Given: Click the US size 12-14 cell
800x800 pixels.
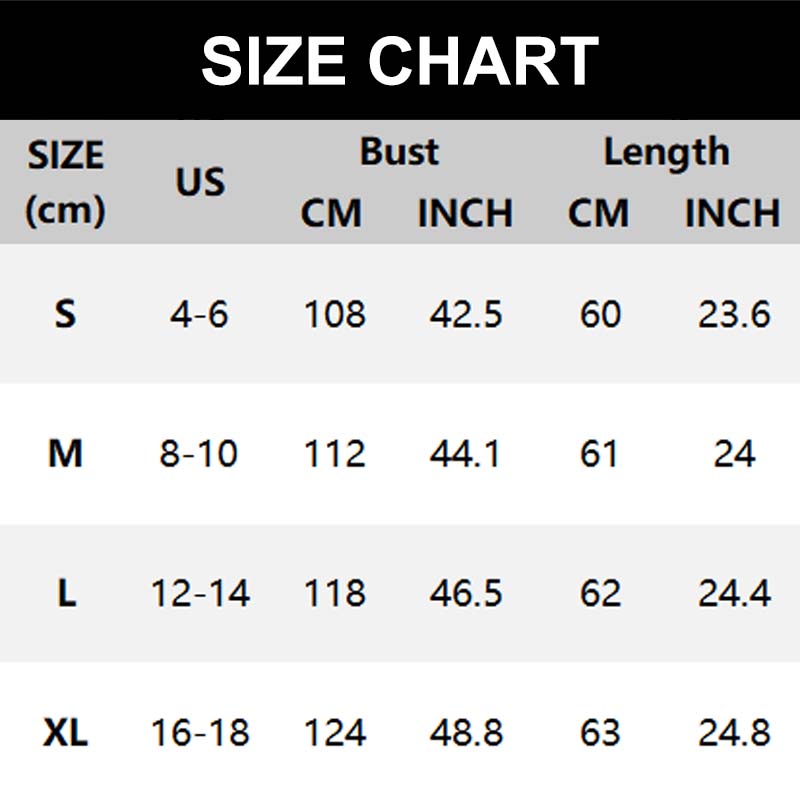Looking at the screenshot, I should click(x=200, y=593).
